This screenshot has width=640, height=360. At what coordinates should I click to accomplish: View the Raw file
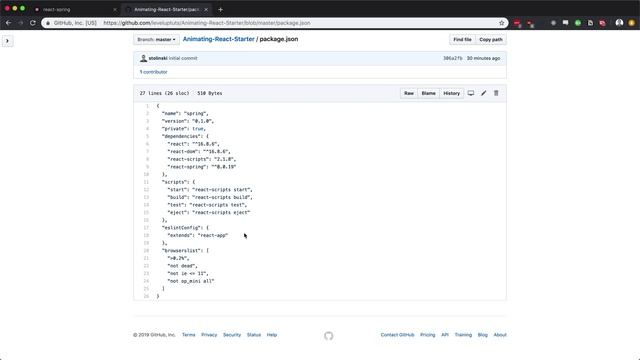[x=409, y=93]
